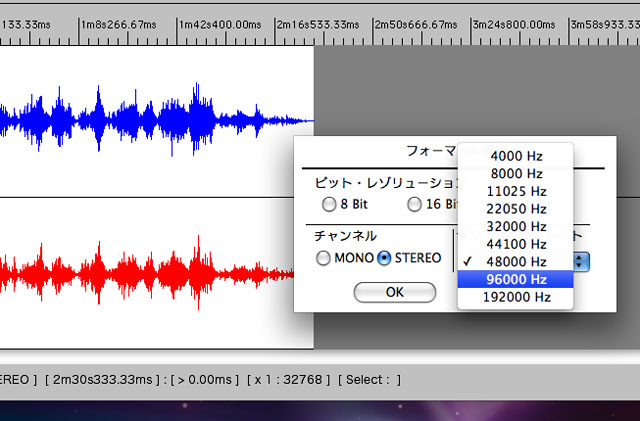The height and width of the screenshot is (421, 640).
Task: Click the チャンネル section label
Action: pos(345,236)
